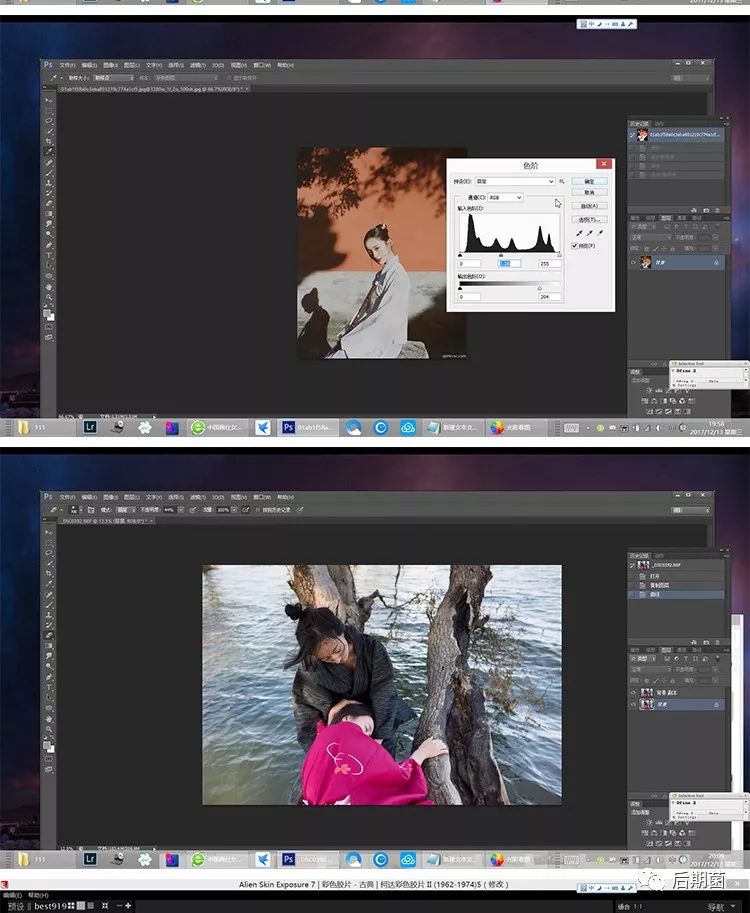Screen dimensions: 750x913
Task: Click lock icon on 背景 layer, Levels-dialog window
Action: pos(716,263)
